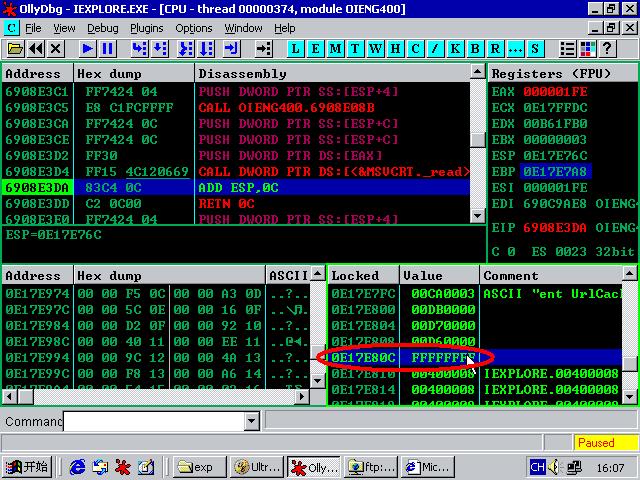
Task: Show Memory map with M button
Action: (x=335, y=49)
